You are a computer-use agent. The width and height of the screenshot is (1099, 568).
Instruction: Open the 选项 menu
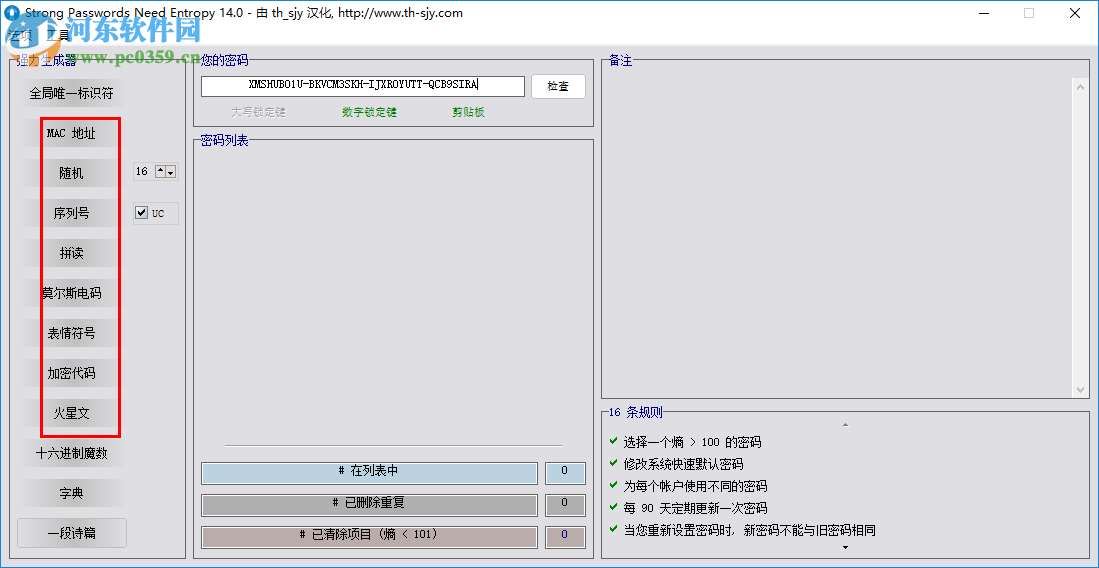pos(20,34)
